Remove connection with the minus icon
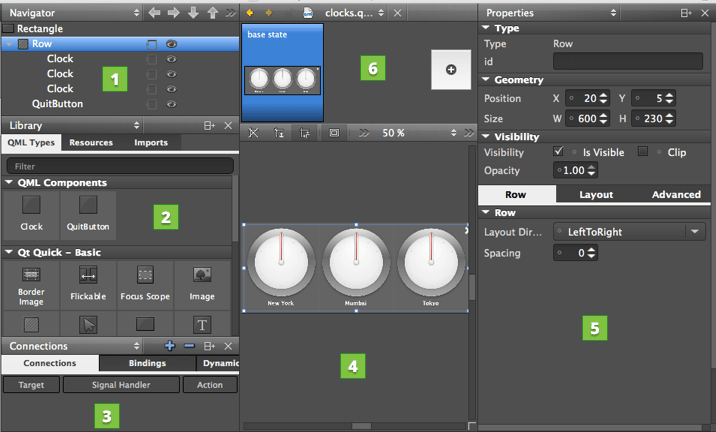 190,346
